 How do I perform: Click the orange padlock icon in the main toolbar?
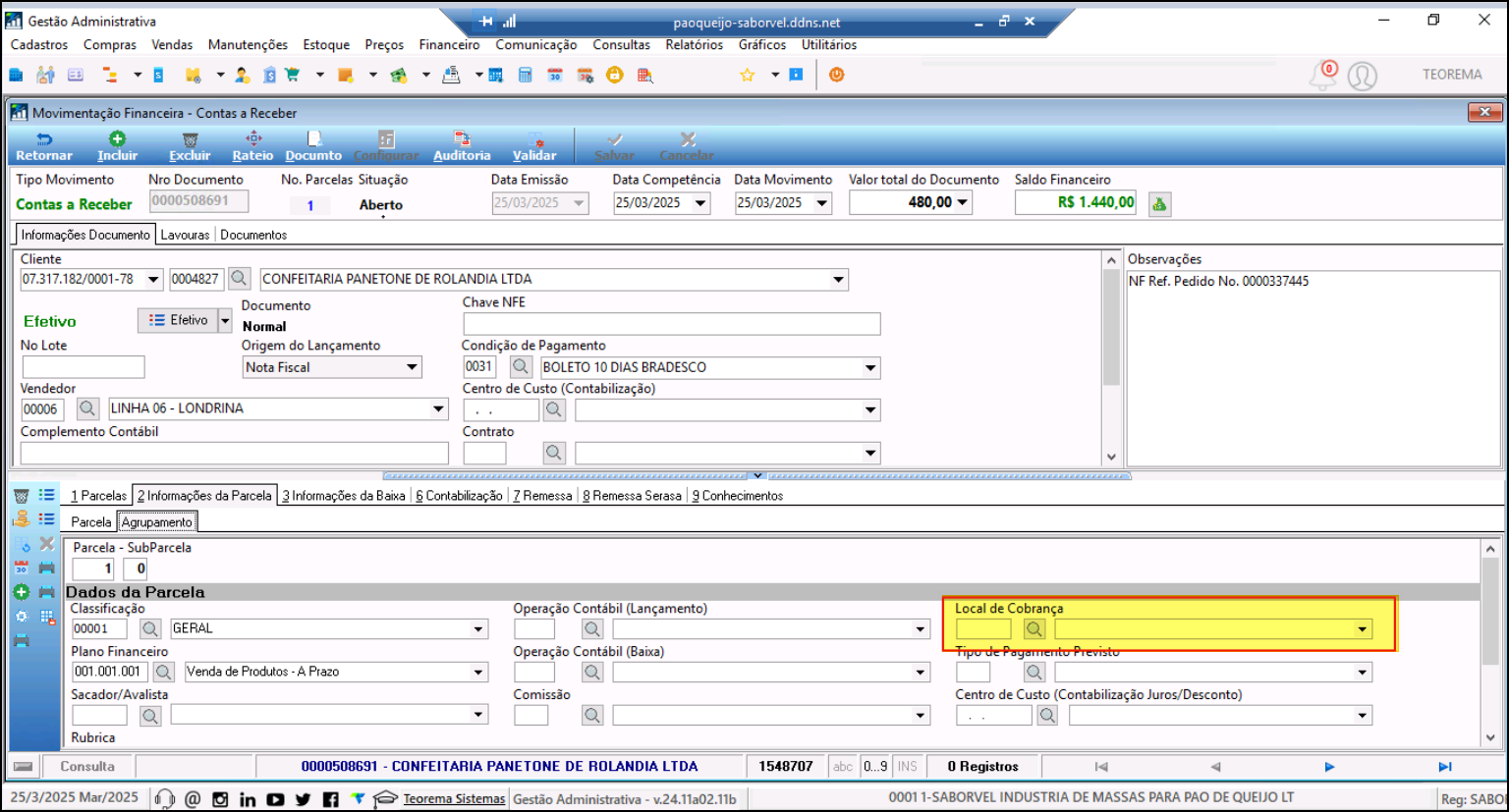(615, 75)
